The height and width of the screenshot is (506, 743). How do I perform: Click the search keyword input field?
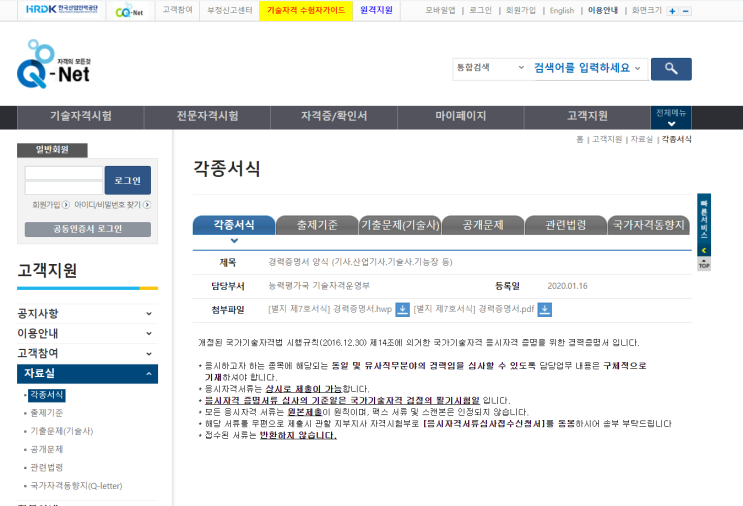coord(582,68)
